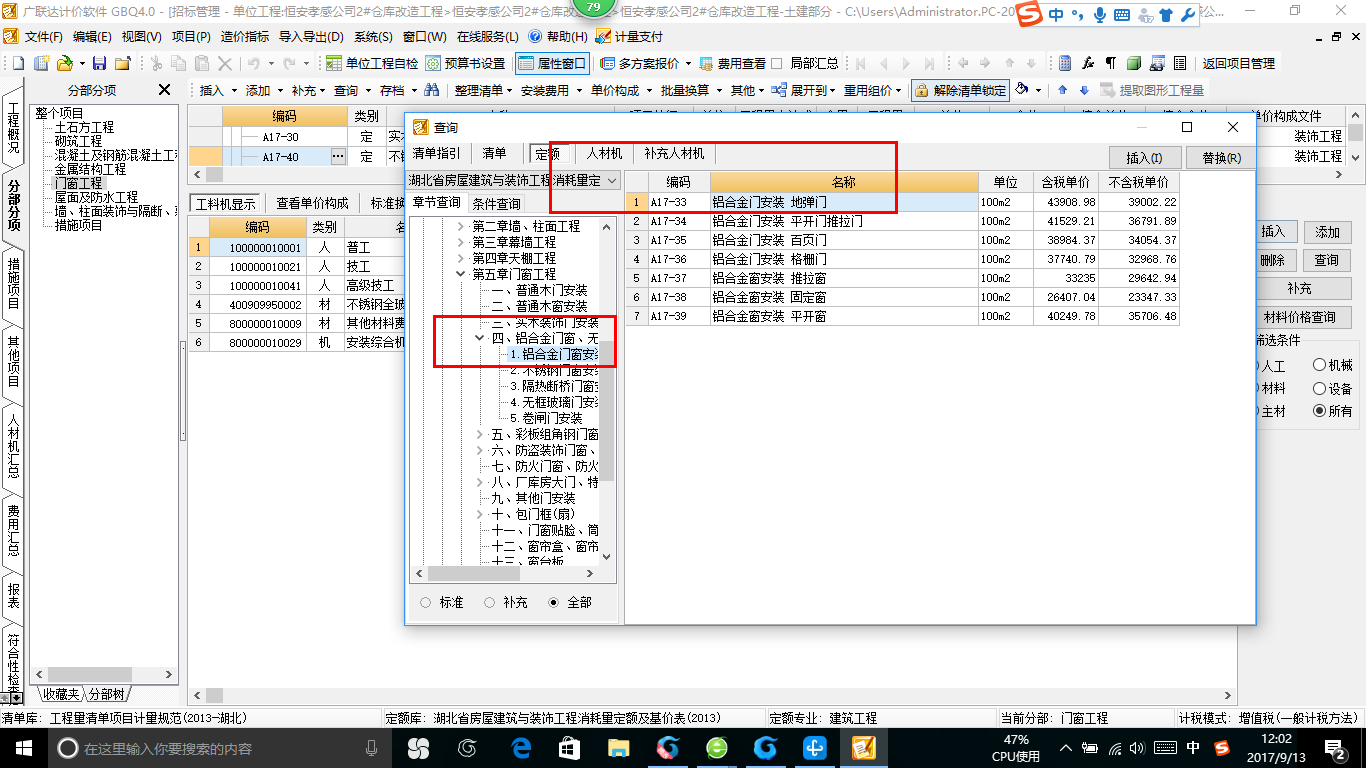The height and width of the screenshot is (768, 1366).
Task: Click the 替换(R) button in dialog
Action: coord(1221,158)
